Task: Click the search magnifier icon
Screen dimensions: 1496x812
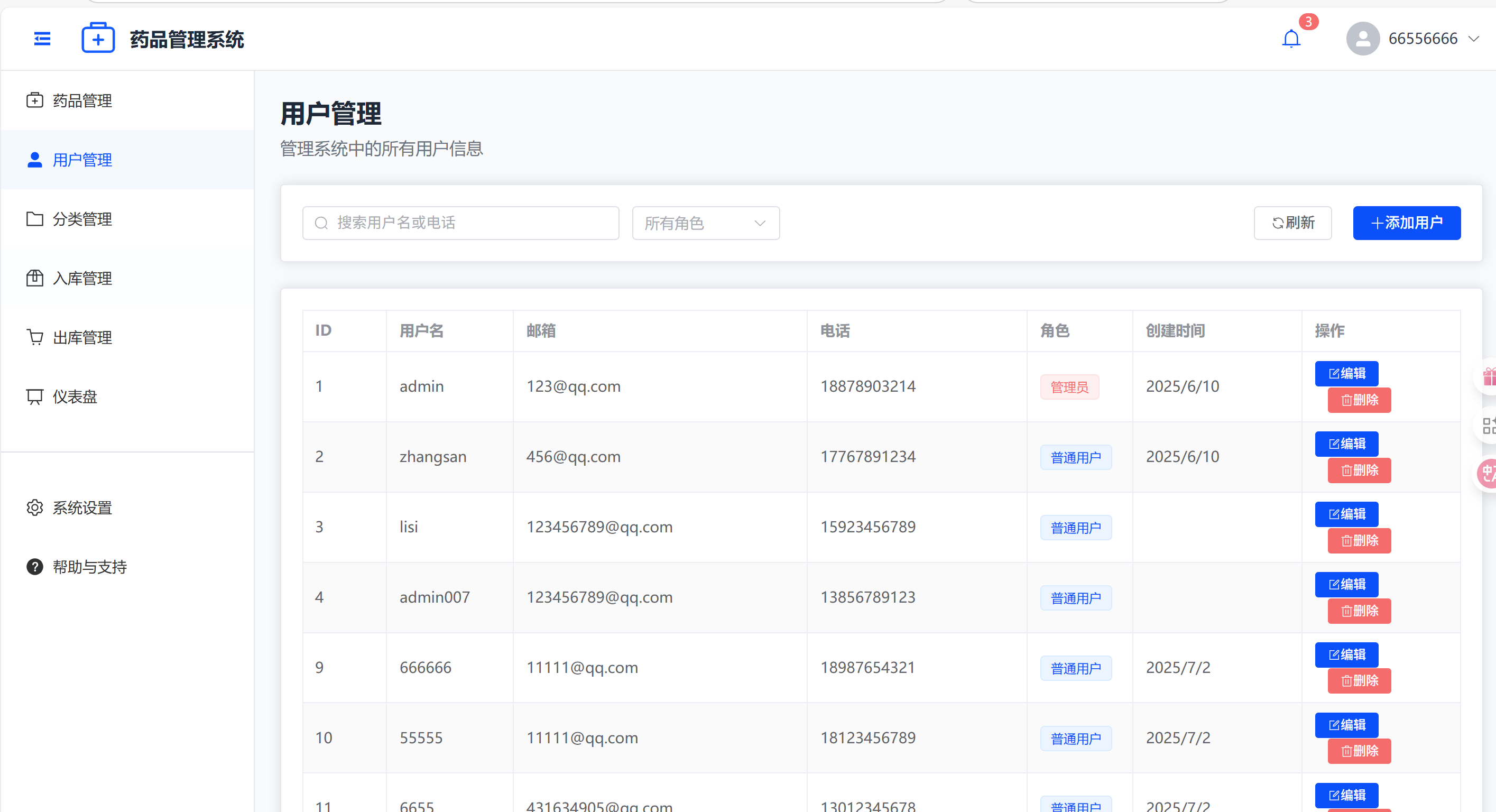Action: click(x=321, y=223)
